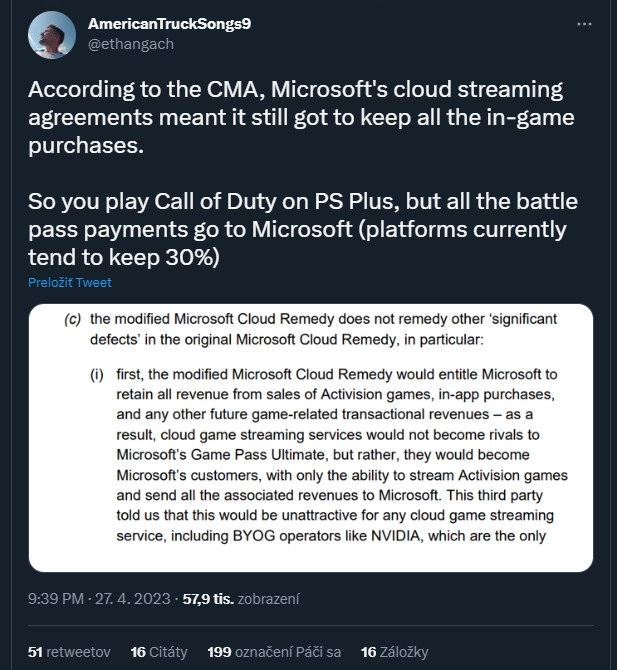The image size is (617, 670).
Task: Click the Preložiť Tweet translate link
Action: (x=70, y=282)
